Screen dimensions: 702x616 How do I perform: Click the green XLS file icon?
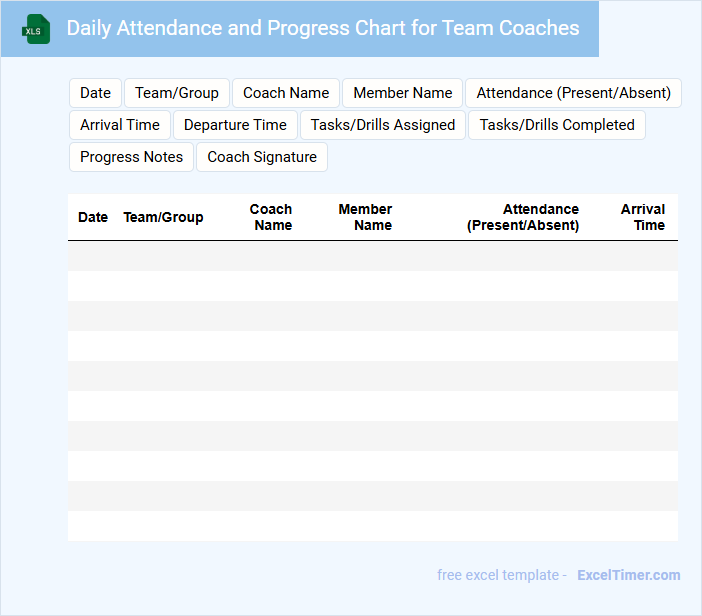tap(36, 29)
